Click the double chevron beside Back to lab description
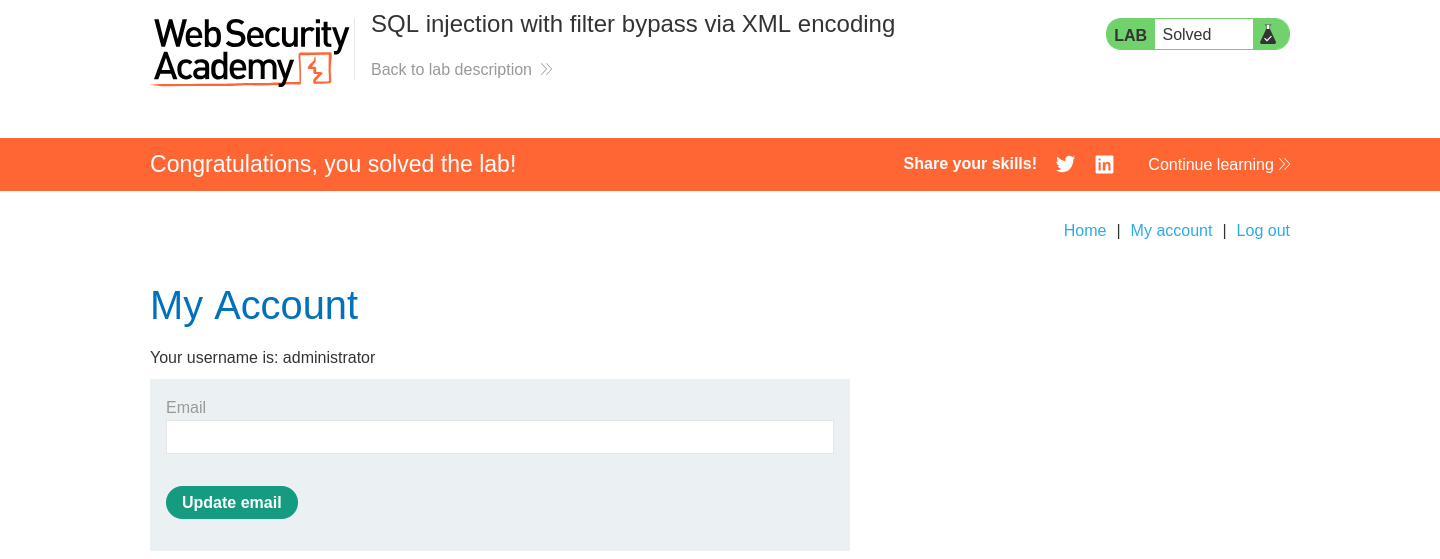This screenshot has width=1440, height=559. (x=546, y=69)
